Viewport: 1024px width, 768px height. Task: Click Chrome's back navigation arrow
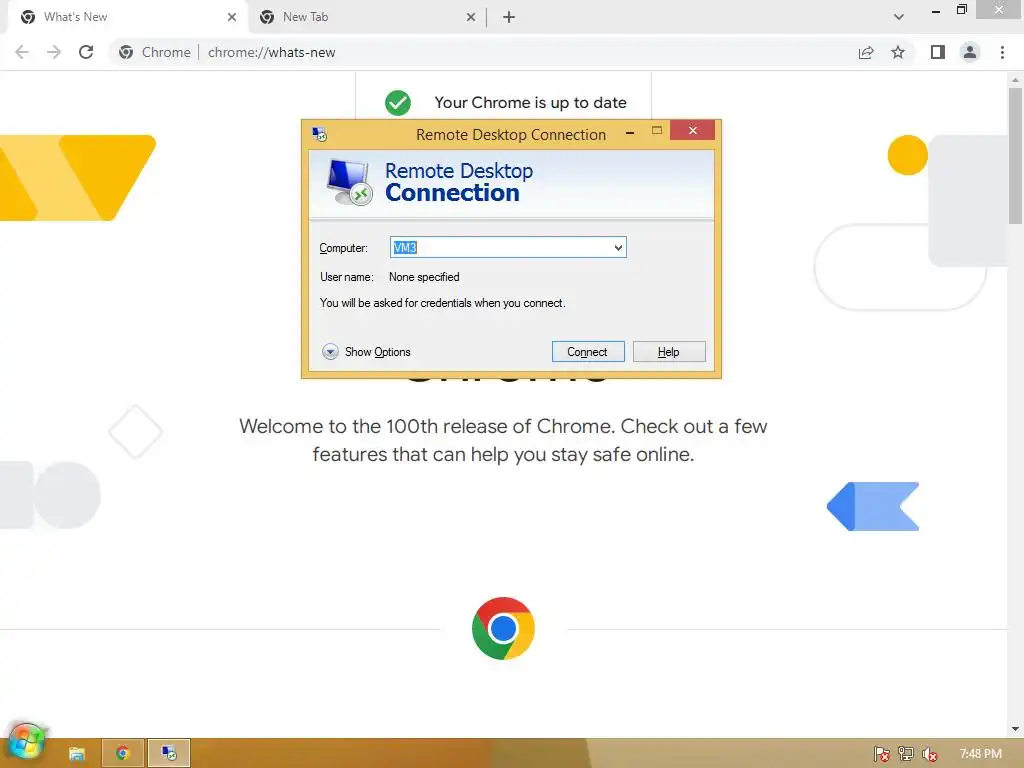click(x=22, y=52)
